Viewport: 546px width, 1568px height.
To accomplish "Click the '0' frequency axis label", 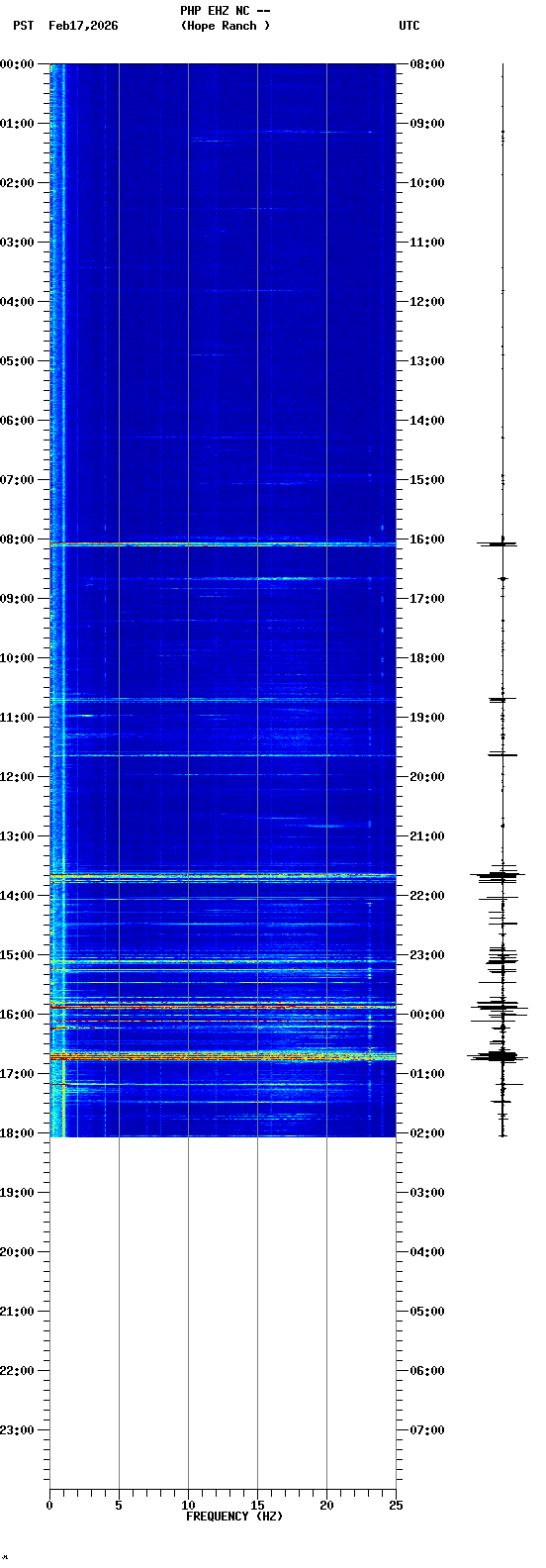I will tap(49, 1506).
